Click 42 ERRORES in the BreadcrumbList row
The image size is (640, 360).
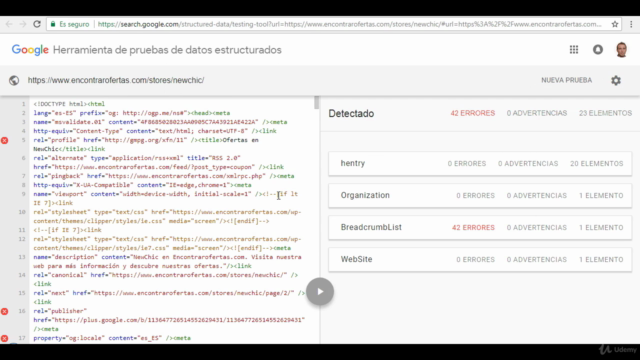(473, 227)
